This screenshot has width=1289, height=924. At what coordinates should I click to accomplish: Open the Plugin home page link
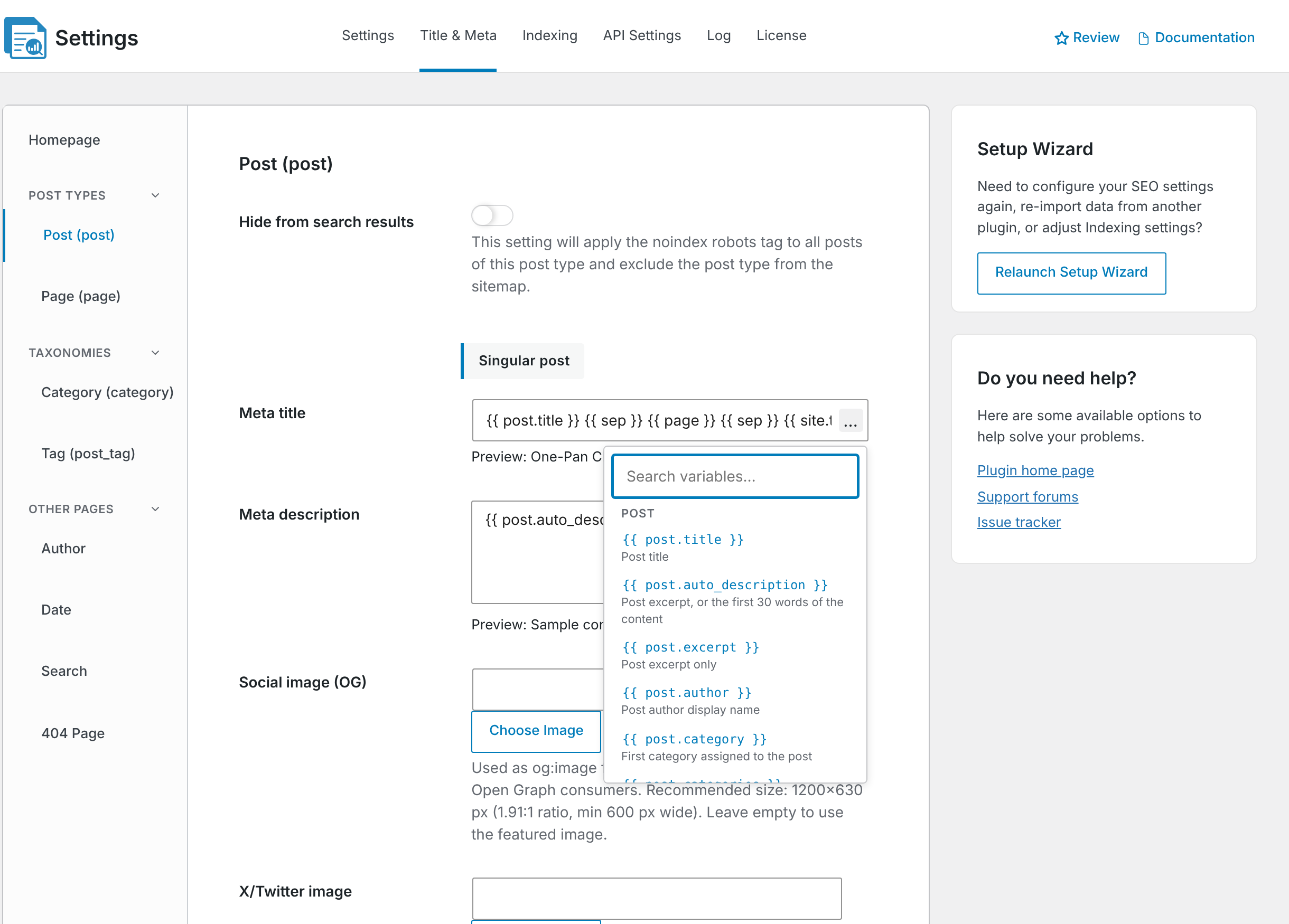[x=1035, y=471]
